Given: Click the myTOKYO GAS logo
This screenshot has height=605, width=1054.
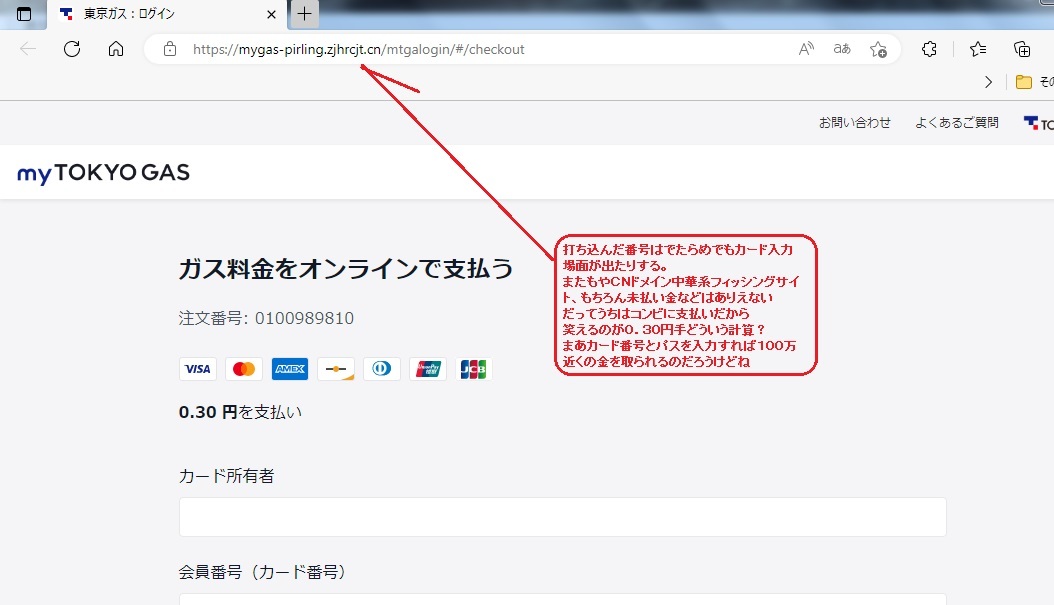Looking at the screenshot, I should [104, 173].
